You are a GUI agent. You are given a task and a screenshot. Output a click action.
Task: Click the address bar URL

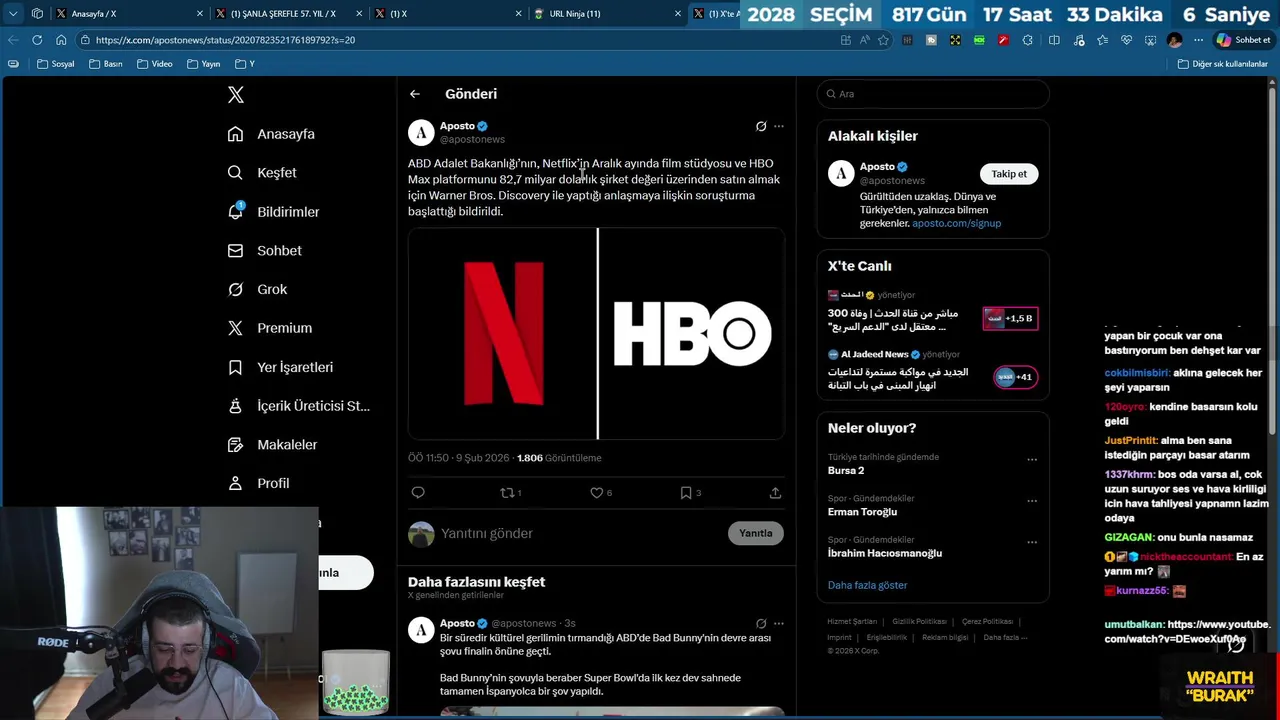225,40
